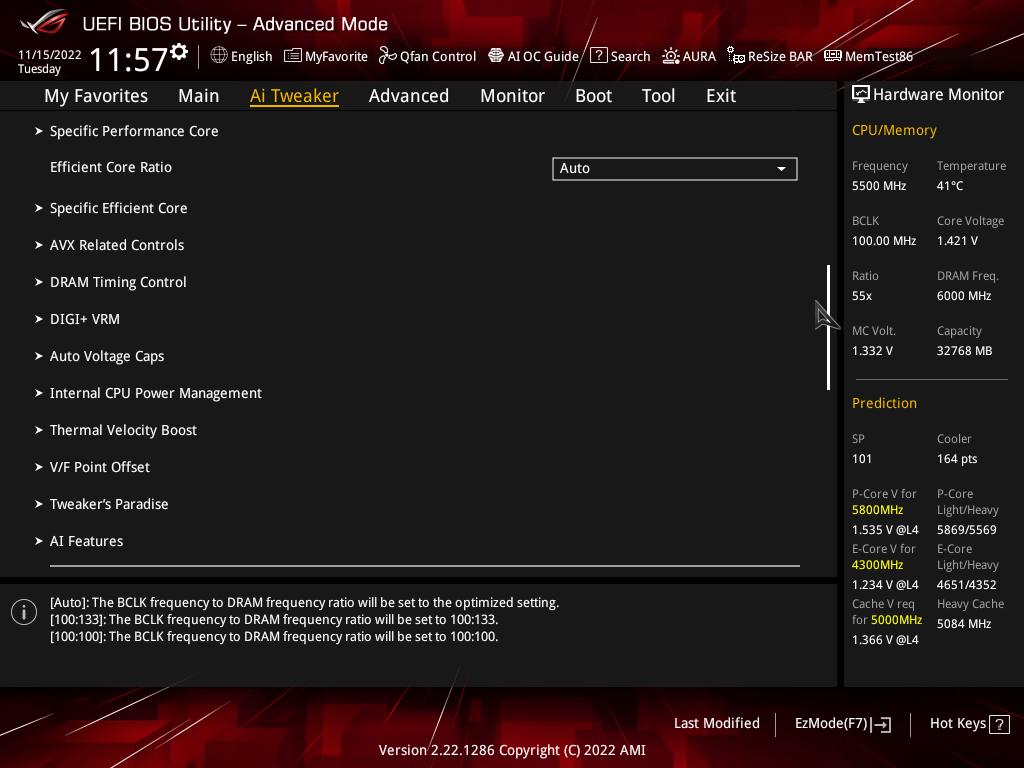
Task: Switch to My Favorites tab
Action: point(96,96)
